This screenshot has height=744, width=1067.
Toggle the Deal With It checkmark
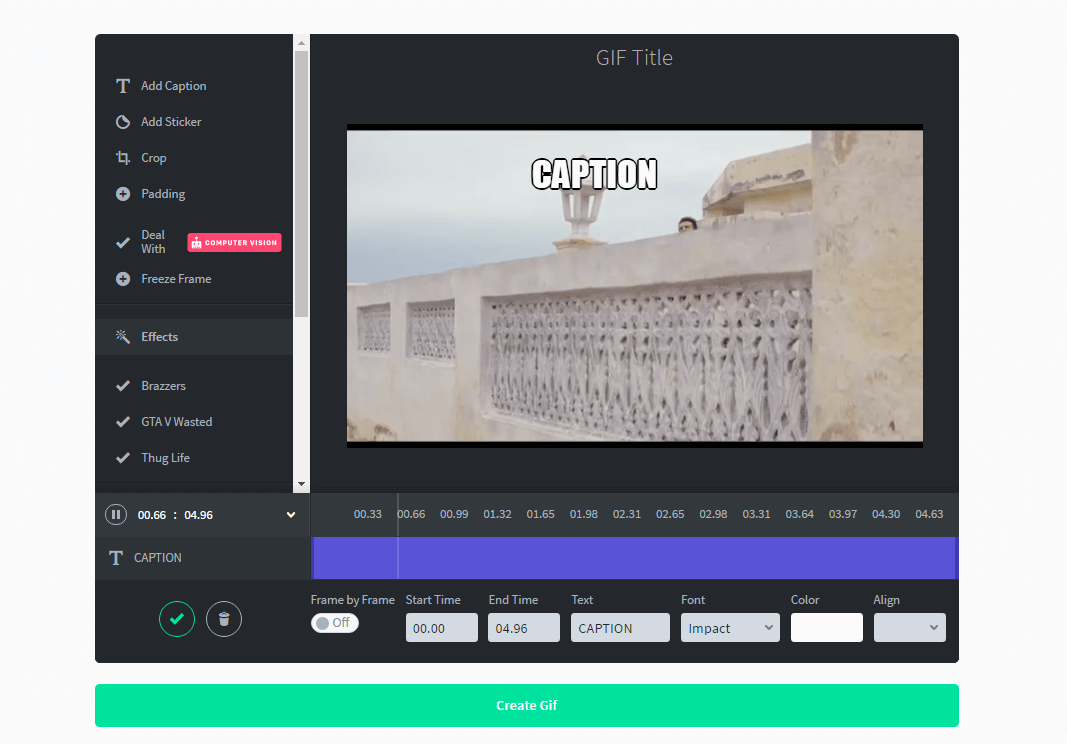(x=122, y=242)
